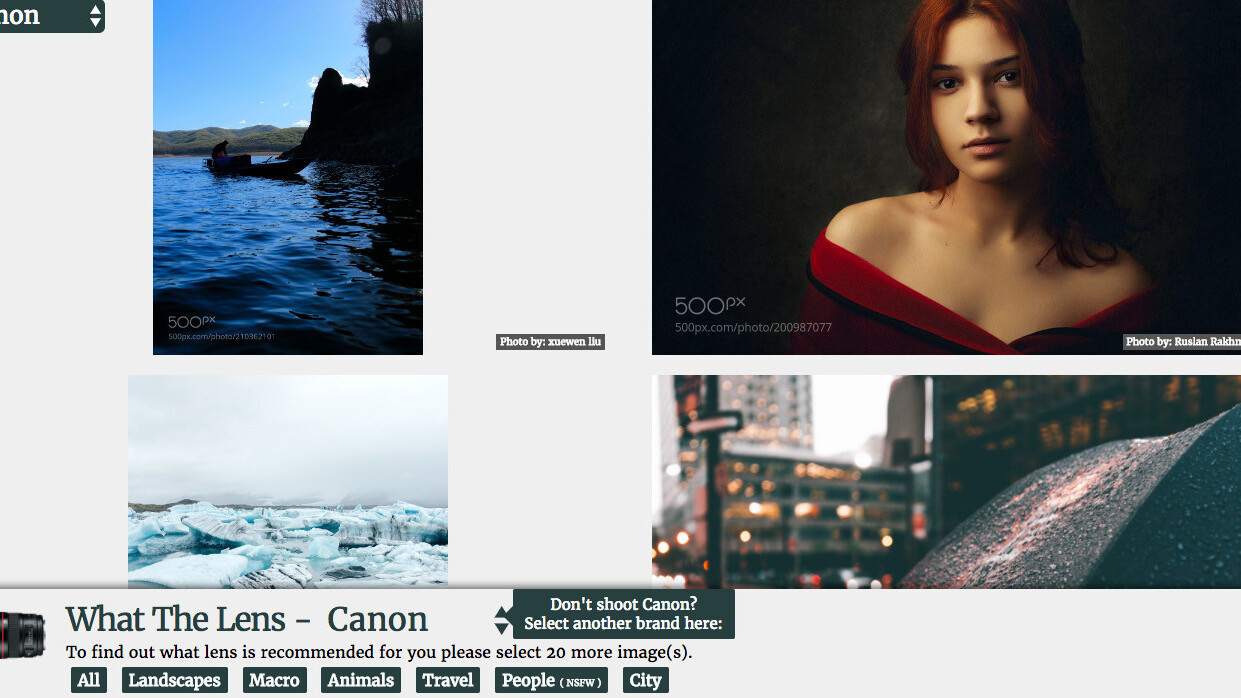This screenshot has height=698, width=1241.
Task: Select the rainy umbrella city photo
Action: (x=946, y=482)
